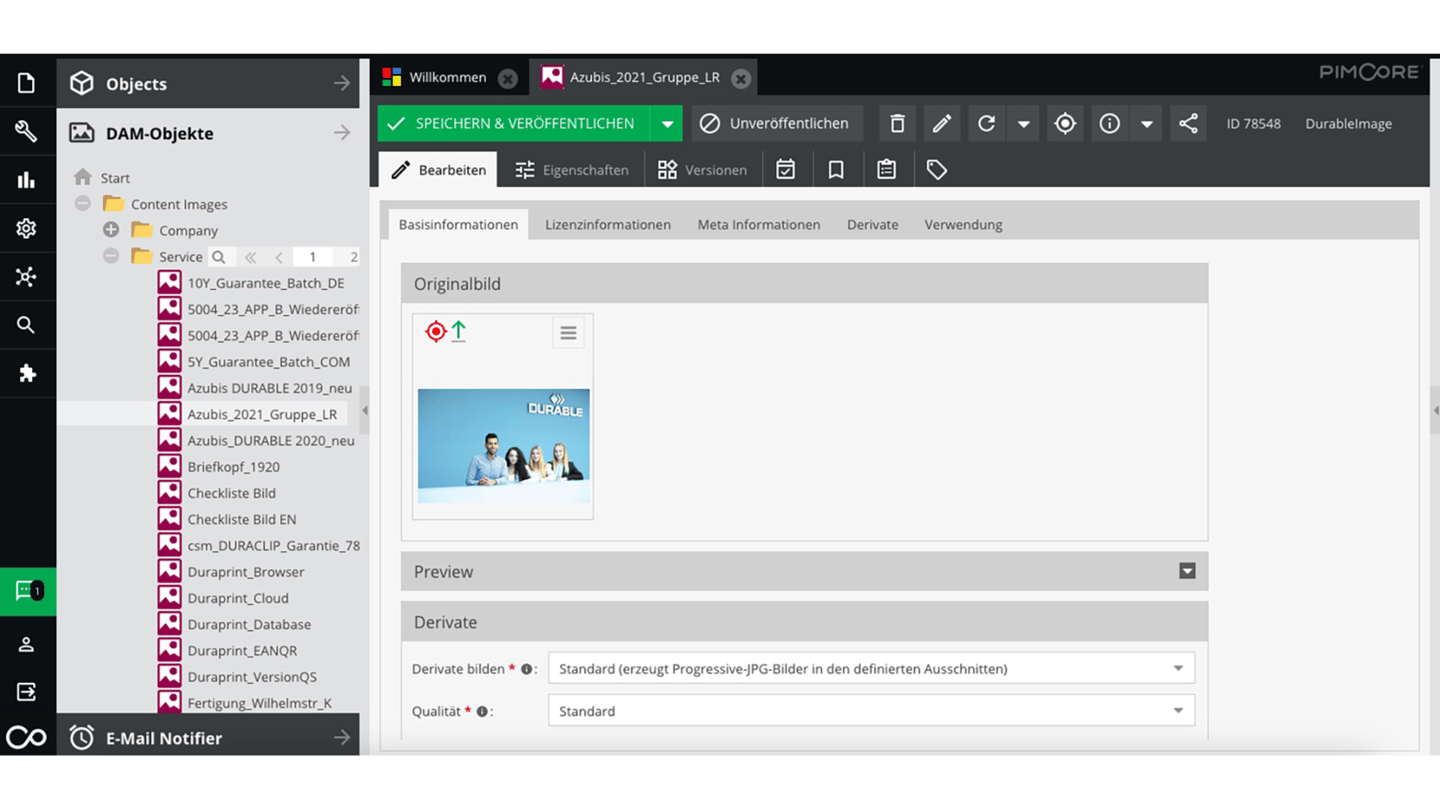Expand the Preview panel
Image resolution: width=1440 pixels, height=810 pixels.
(x=1187, y=571)
